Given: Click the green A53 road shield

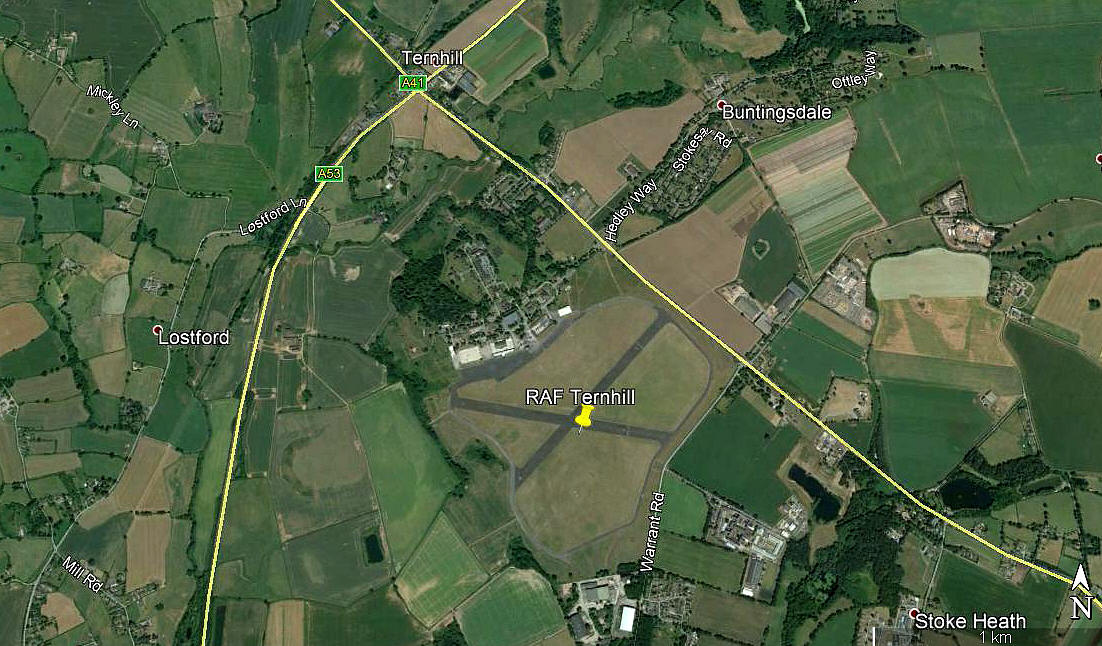Looking at the screenshot, I should tap(329, 173).
